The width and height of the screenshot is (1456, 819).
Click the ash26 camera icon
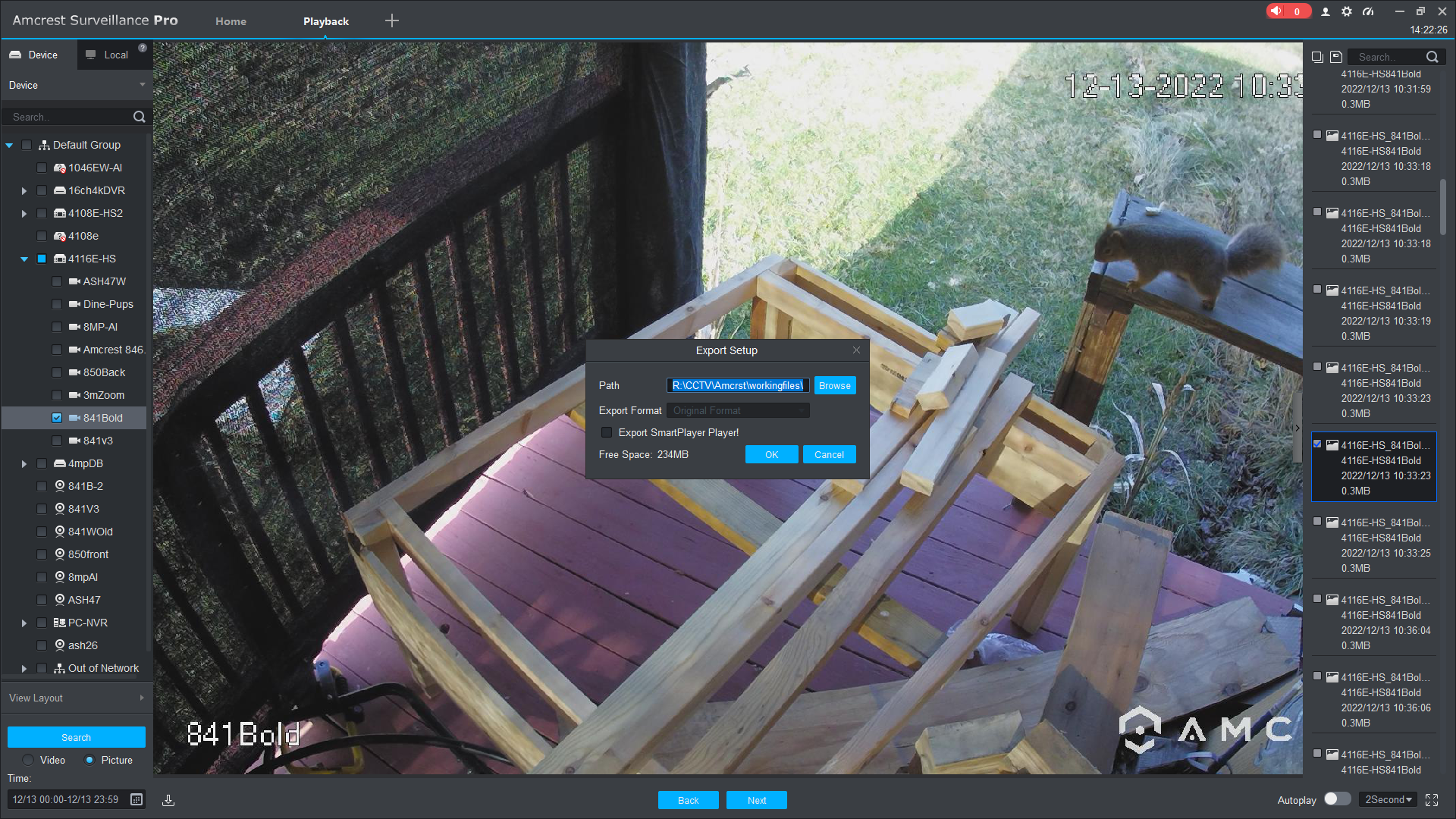point(60,645)
